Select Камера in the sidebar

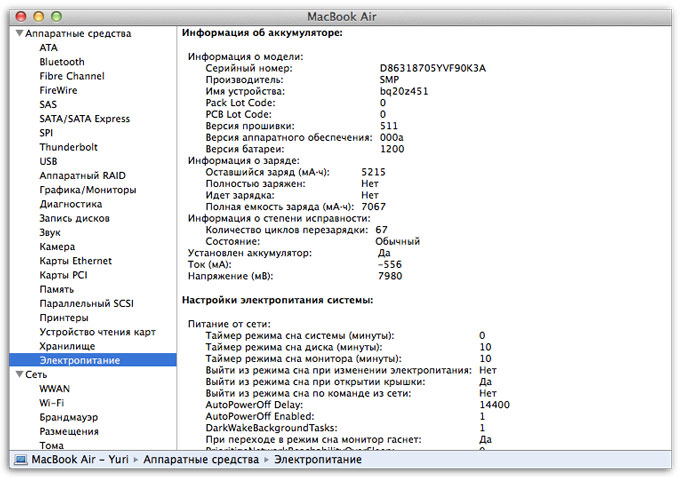[x=57, y=247]
